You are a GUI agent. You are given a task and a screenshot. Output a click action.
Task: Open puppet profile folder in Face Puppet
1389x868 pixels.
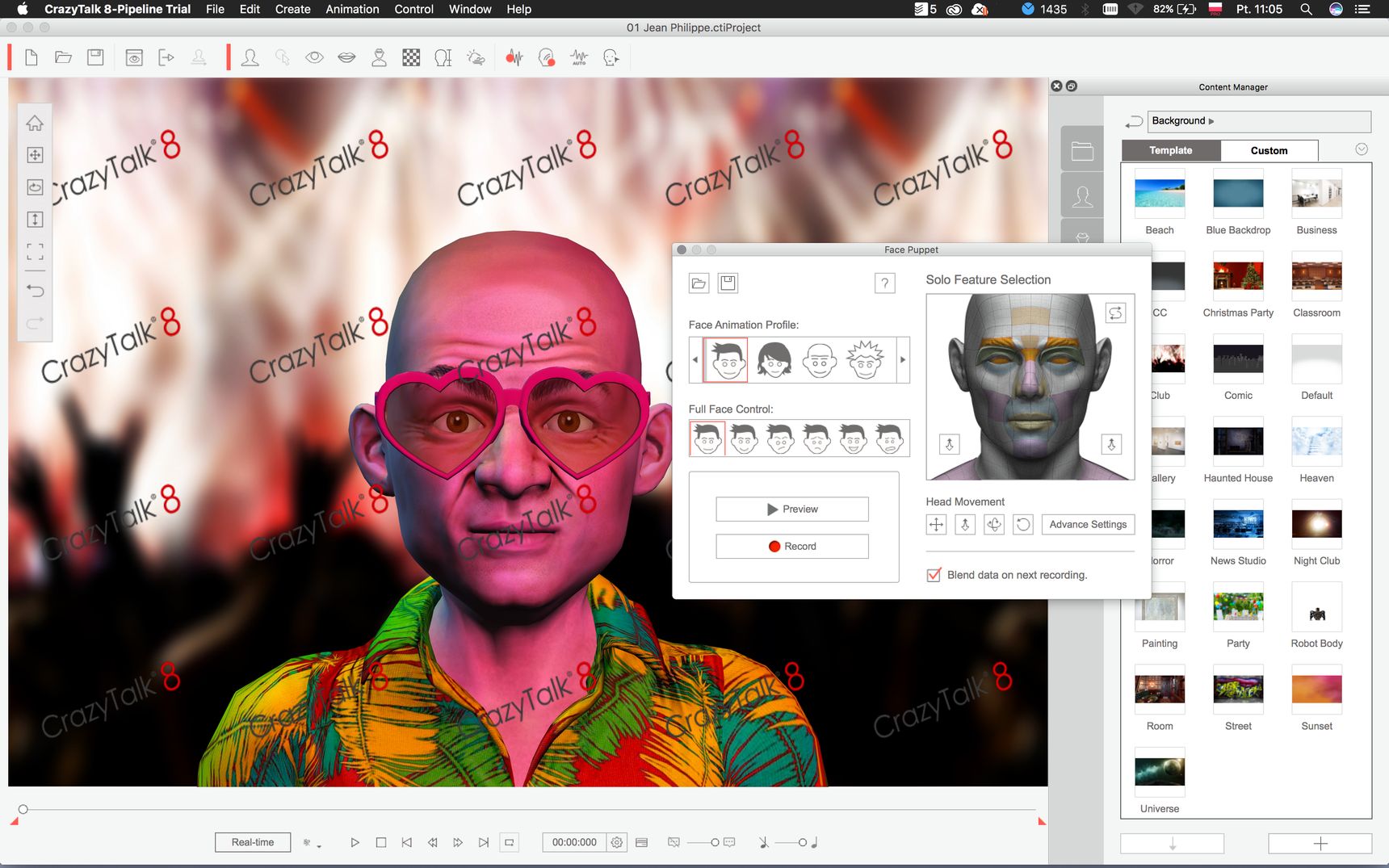(699, 283)
